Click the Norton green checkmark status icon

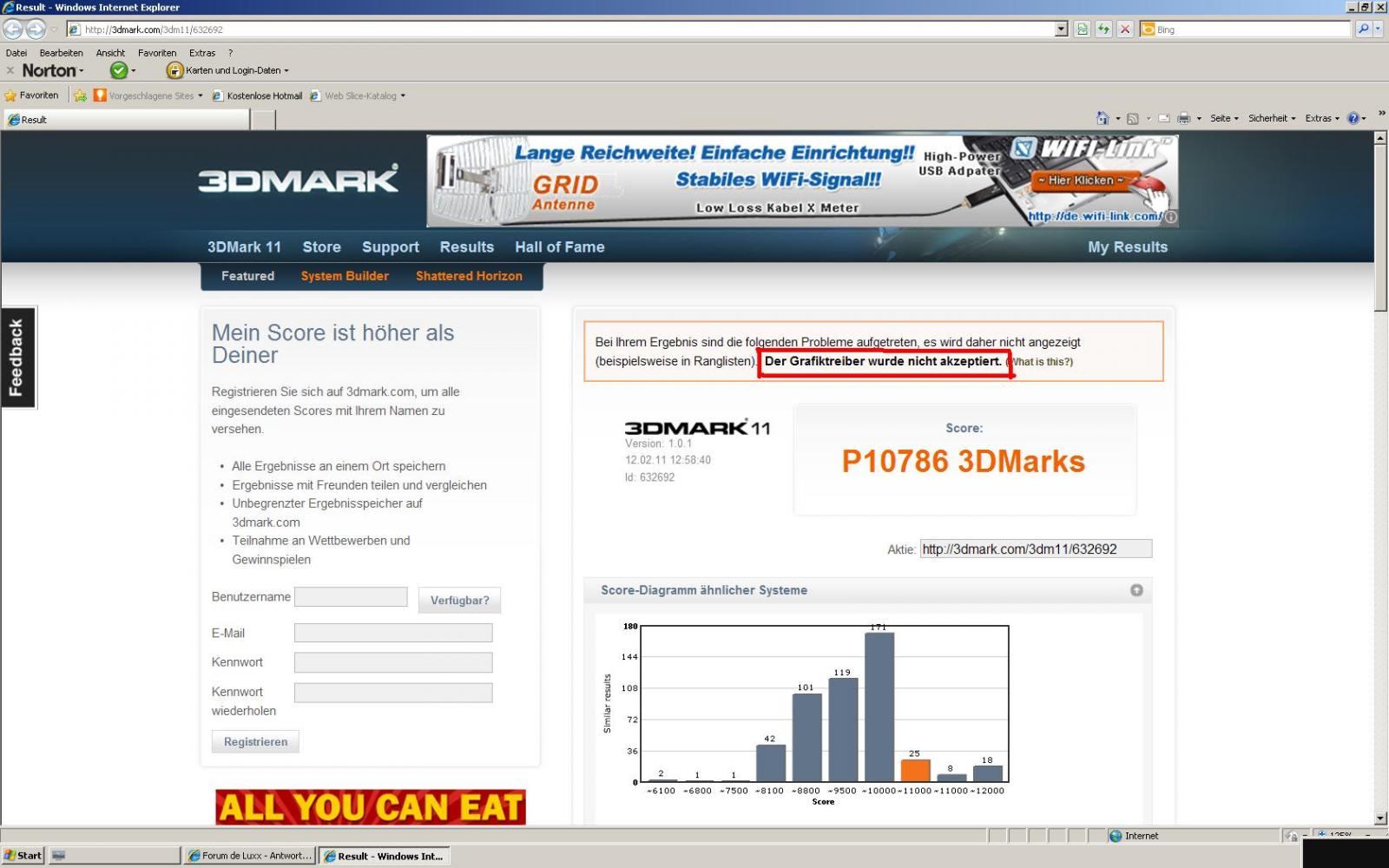(x=119, y=70)
